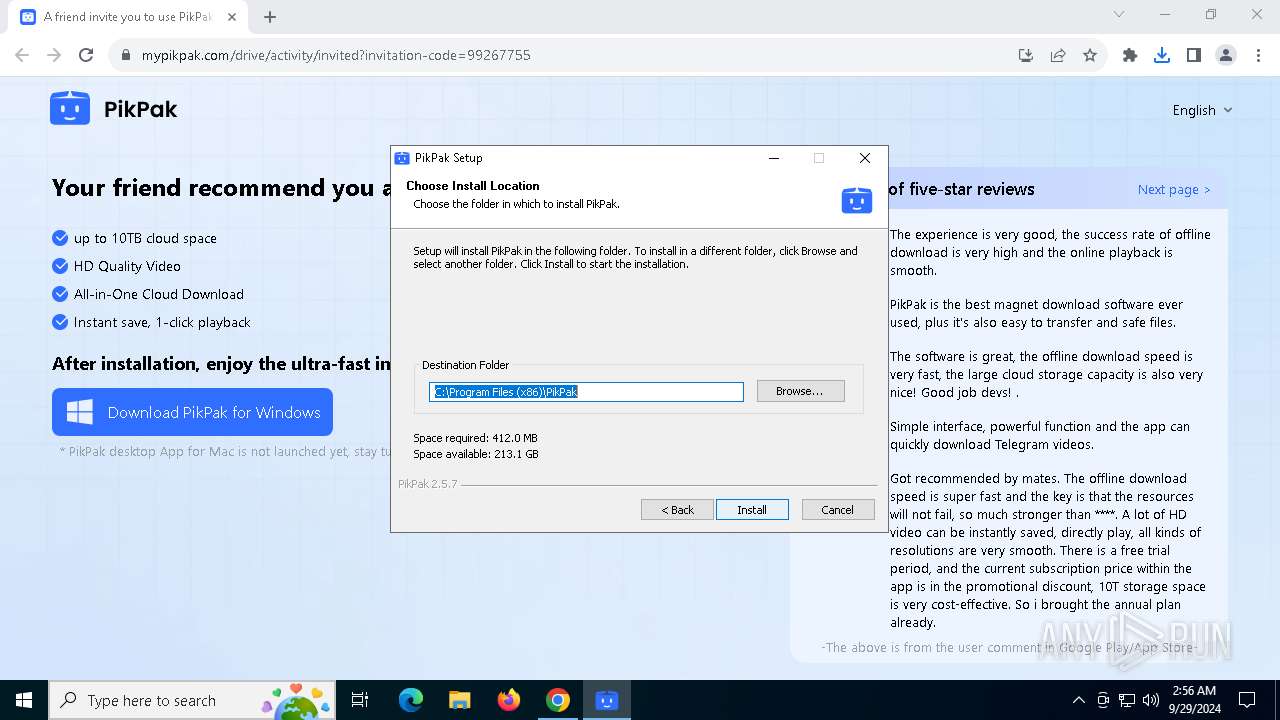
Task: Click the Destination Folder path field
Action: tap(586, 392)
